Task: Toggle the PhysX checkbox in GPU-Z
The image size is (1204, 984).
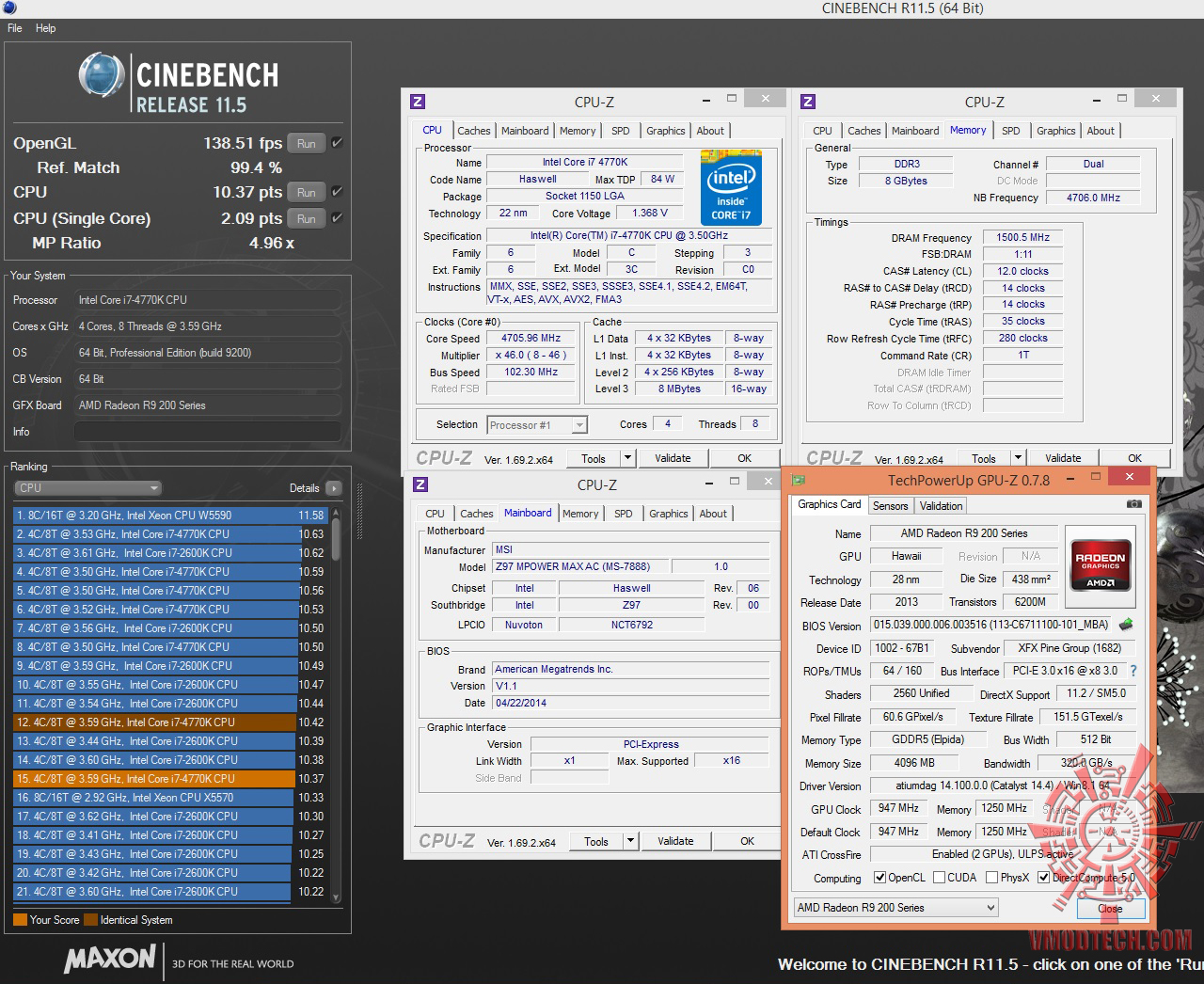Action: (x=991, y=878)
